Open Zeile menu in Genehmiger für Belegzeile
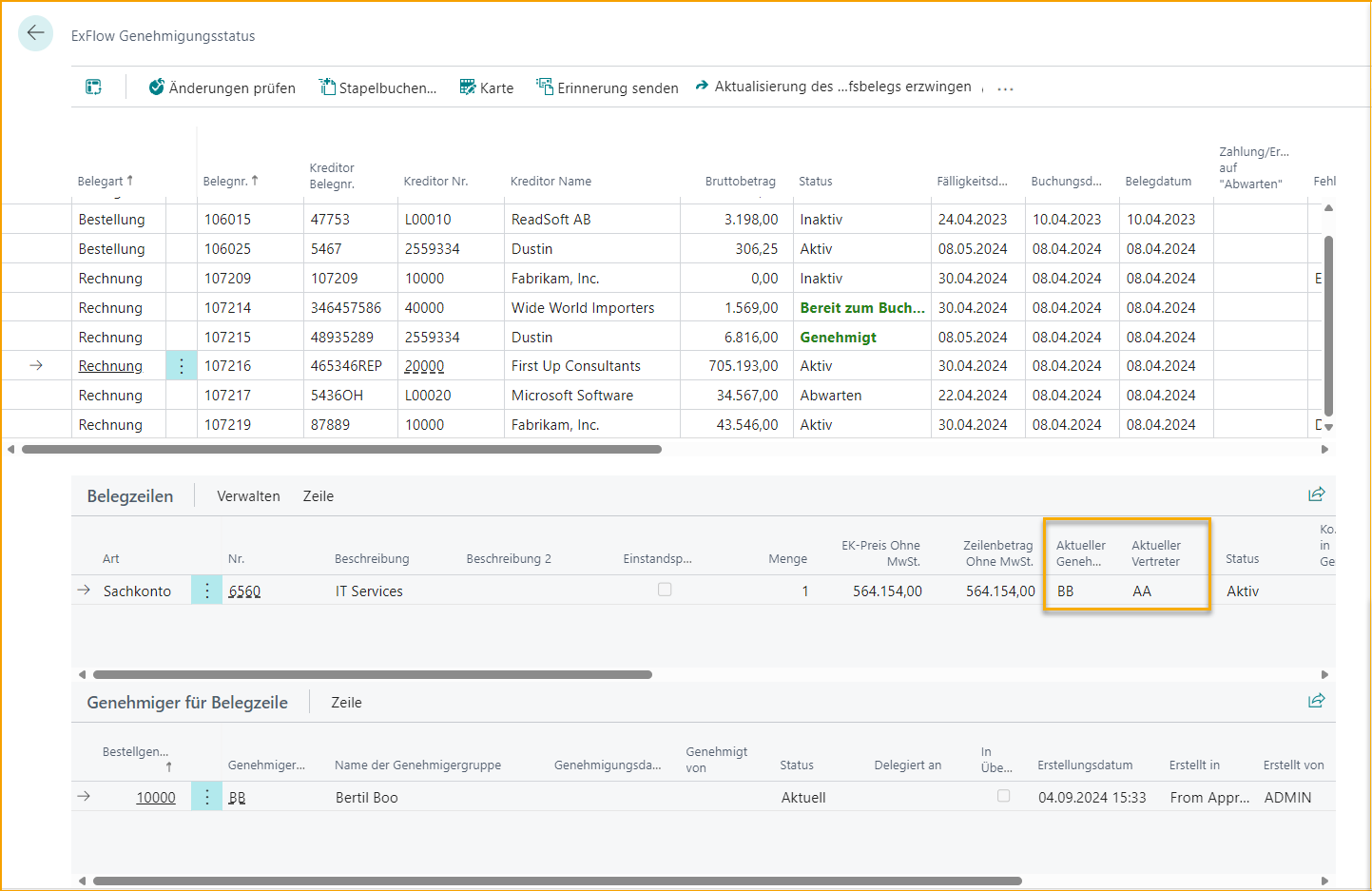 point(346,703)
